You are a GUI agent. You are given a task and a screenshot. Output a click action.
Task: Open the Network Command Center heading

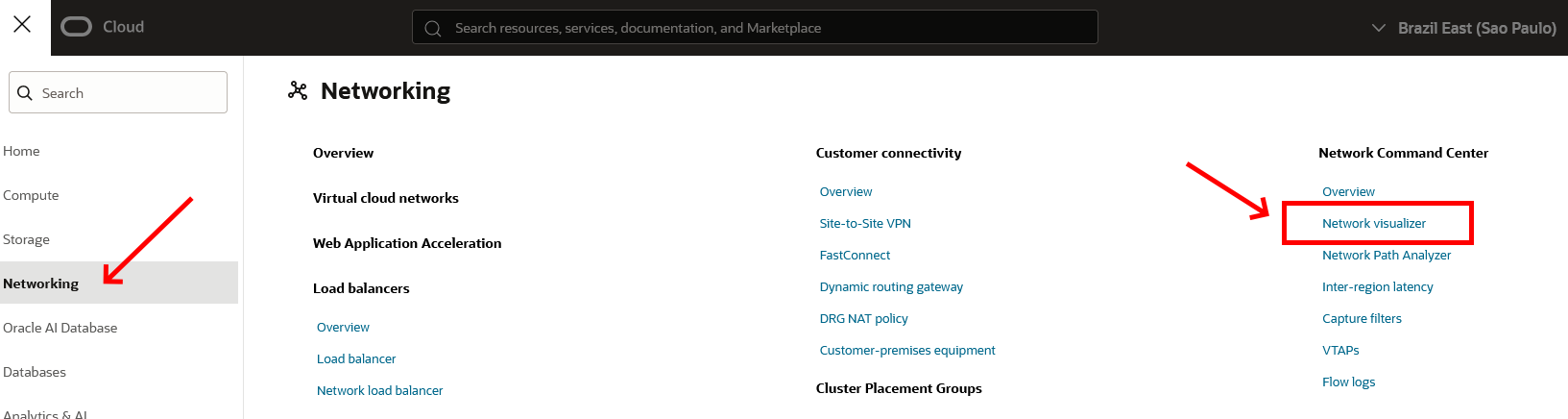tap(1403, 153)
